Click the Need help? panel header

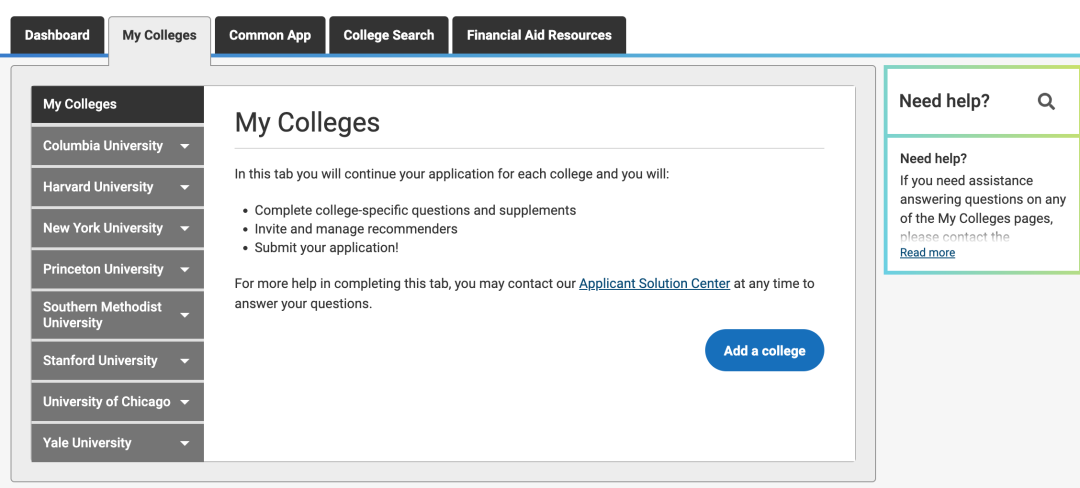944,101
